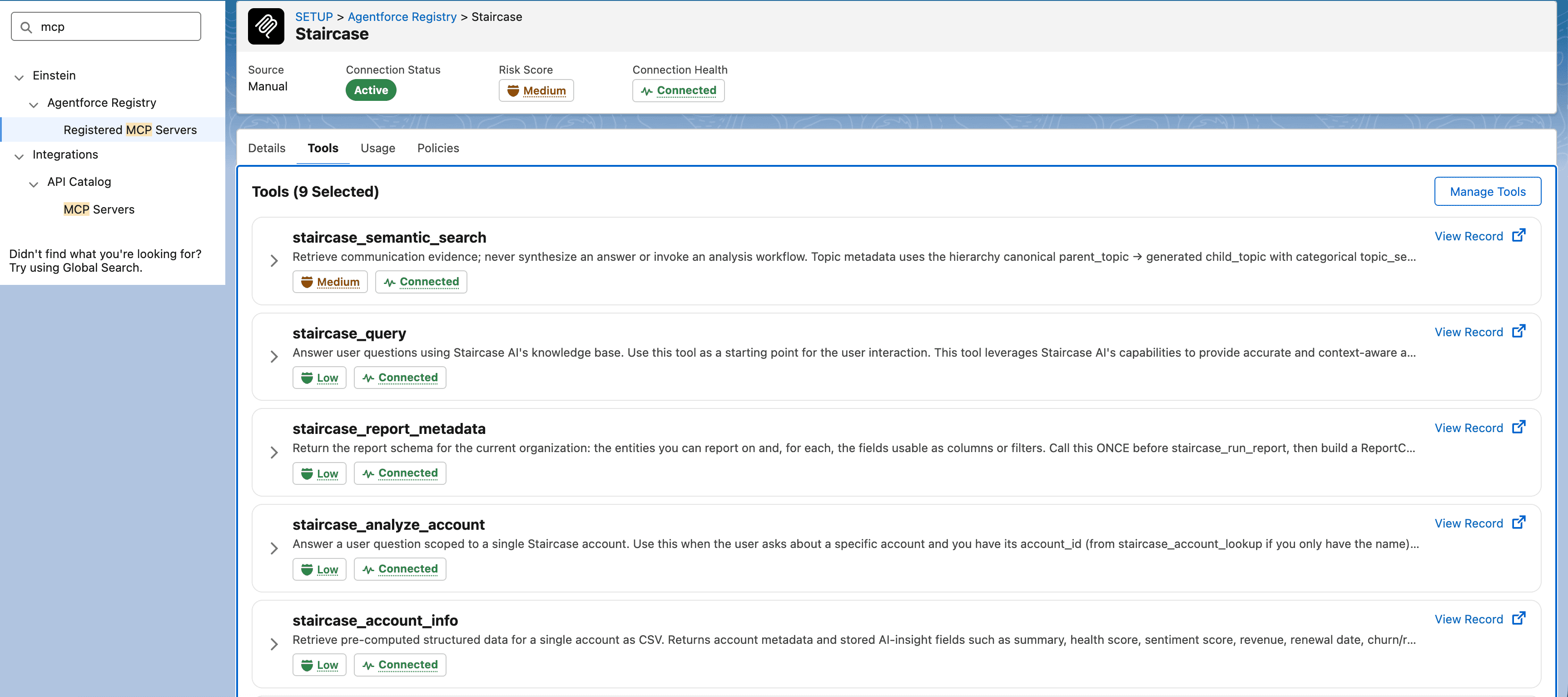This screenshot has width=1568, height=697.
Task: Click the staircase_semantic_search tool title
Action: [390, 237]
